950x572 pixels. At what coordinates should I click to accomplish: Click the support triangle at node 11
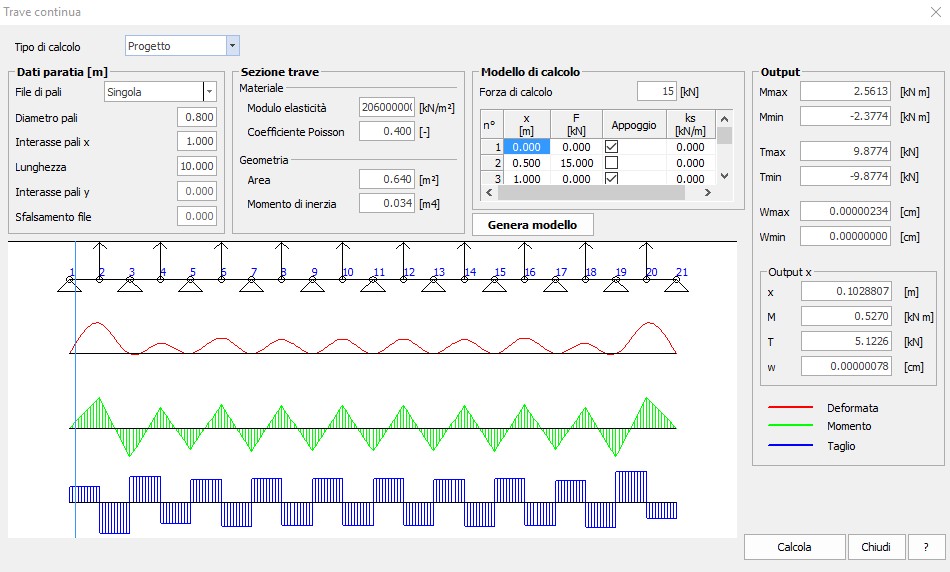[373, 285]
